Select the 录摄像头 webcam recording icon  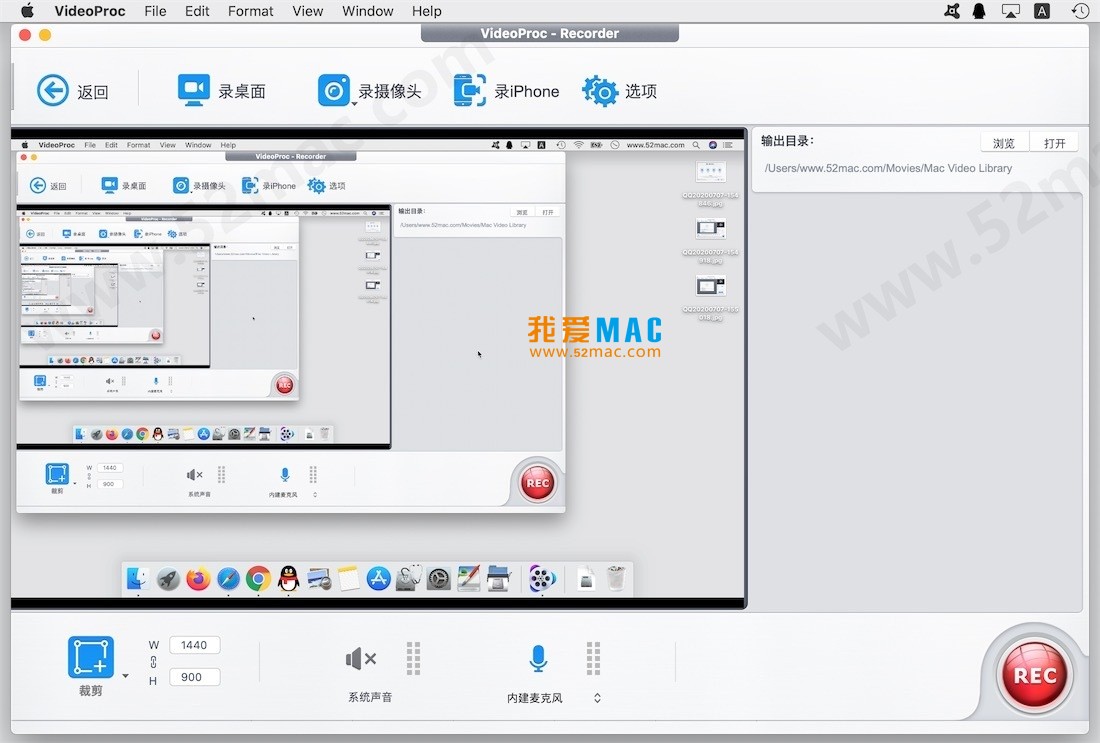pyautogui.click(x=333, y=91)
